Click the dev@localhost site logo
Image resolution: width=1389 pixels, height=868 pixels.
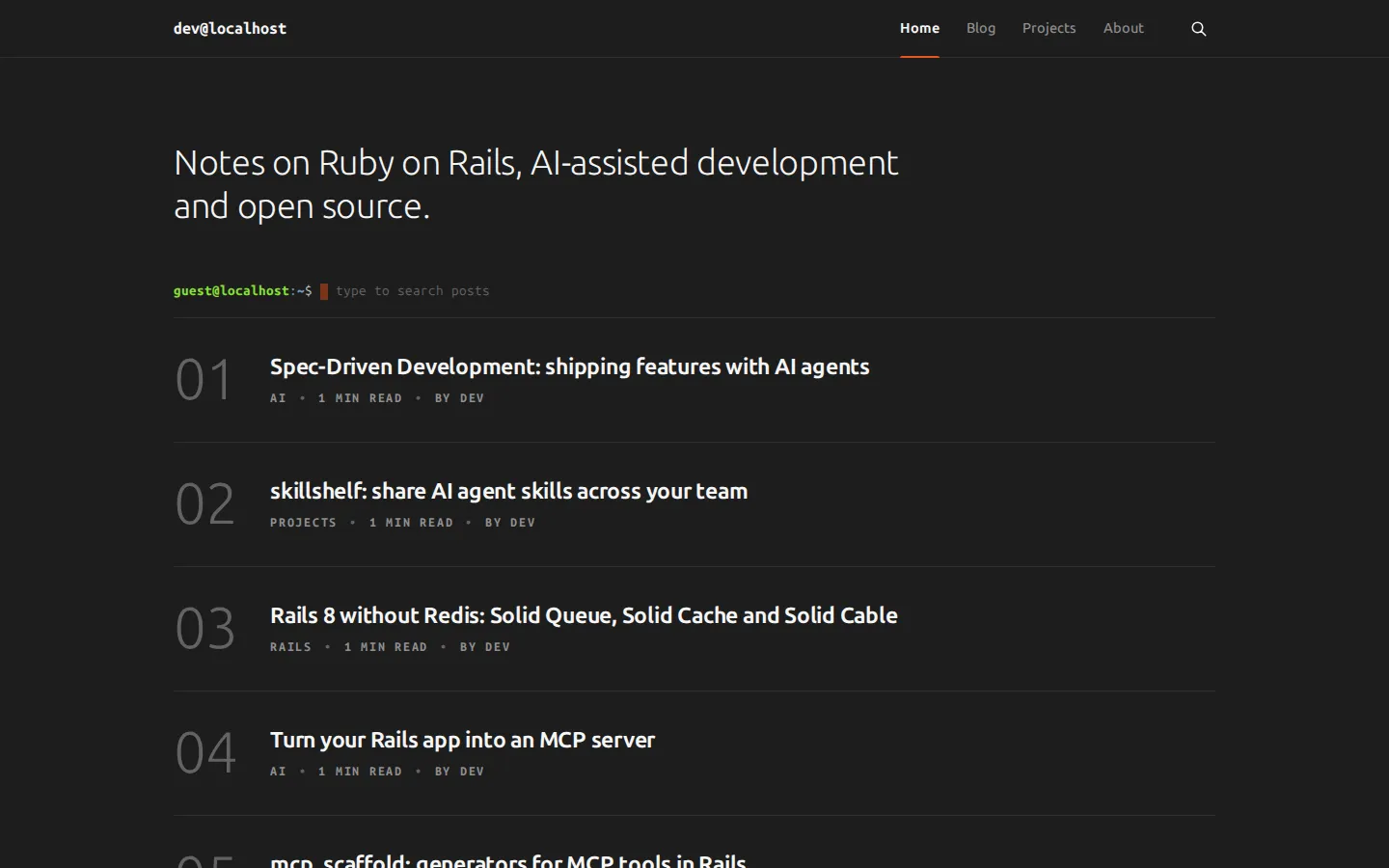click(x=230, y=28)
